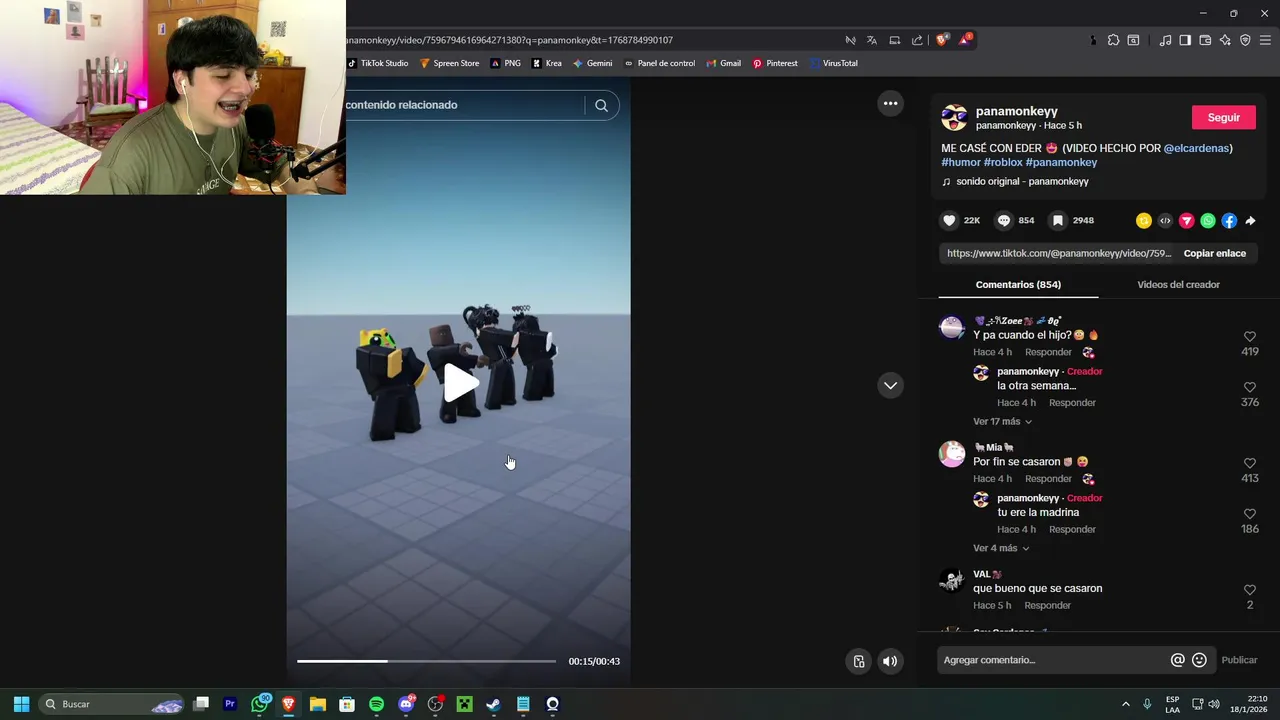This screenshot has width=1280, height=720.
Task: Type in the Agregar comentario field
Action: [1053, 660]
